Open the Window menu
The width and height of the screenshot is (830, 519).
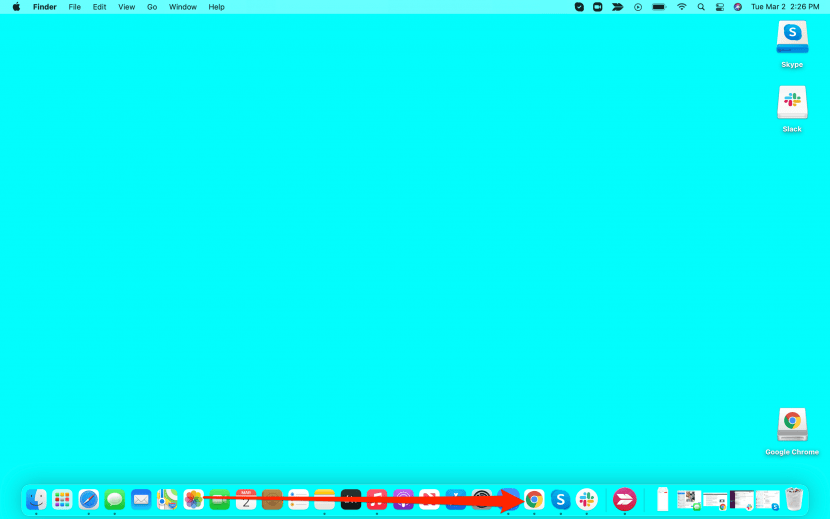point(182,7)
